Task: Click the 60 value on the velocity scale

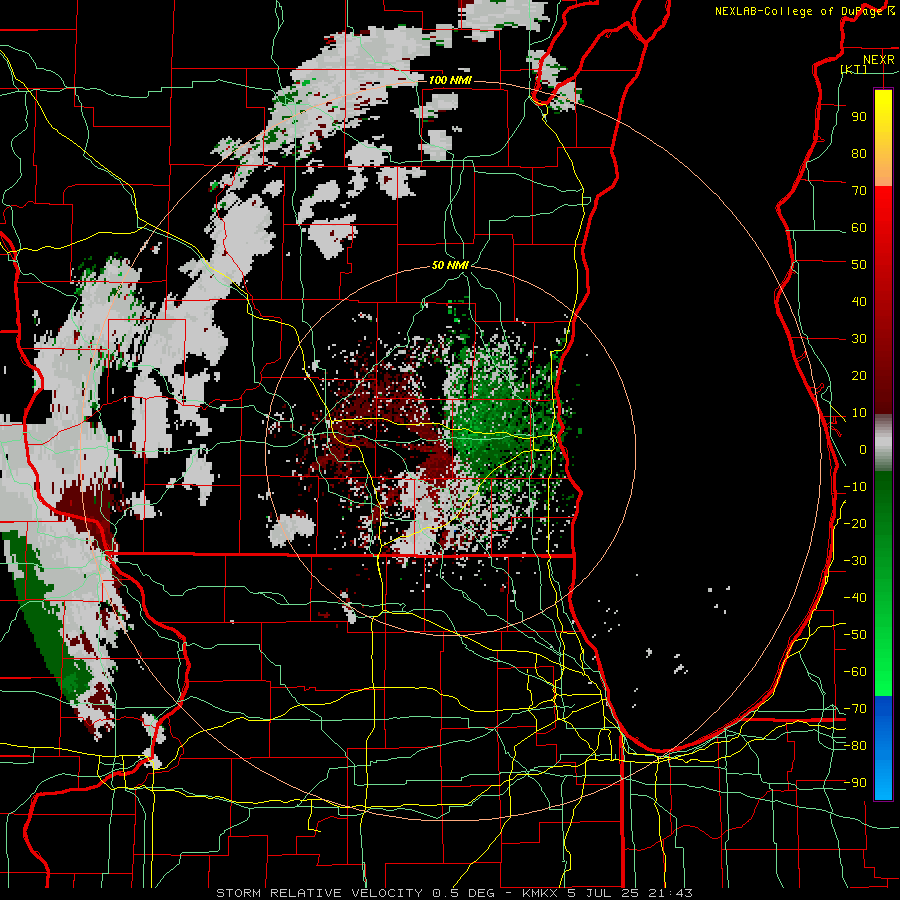Action: (859, 227)
